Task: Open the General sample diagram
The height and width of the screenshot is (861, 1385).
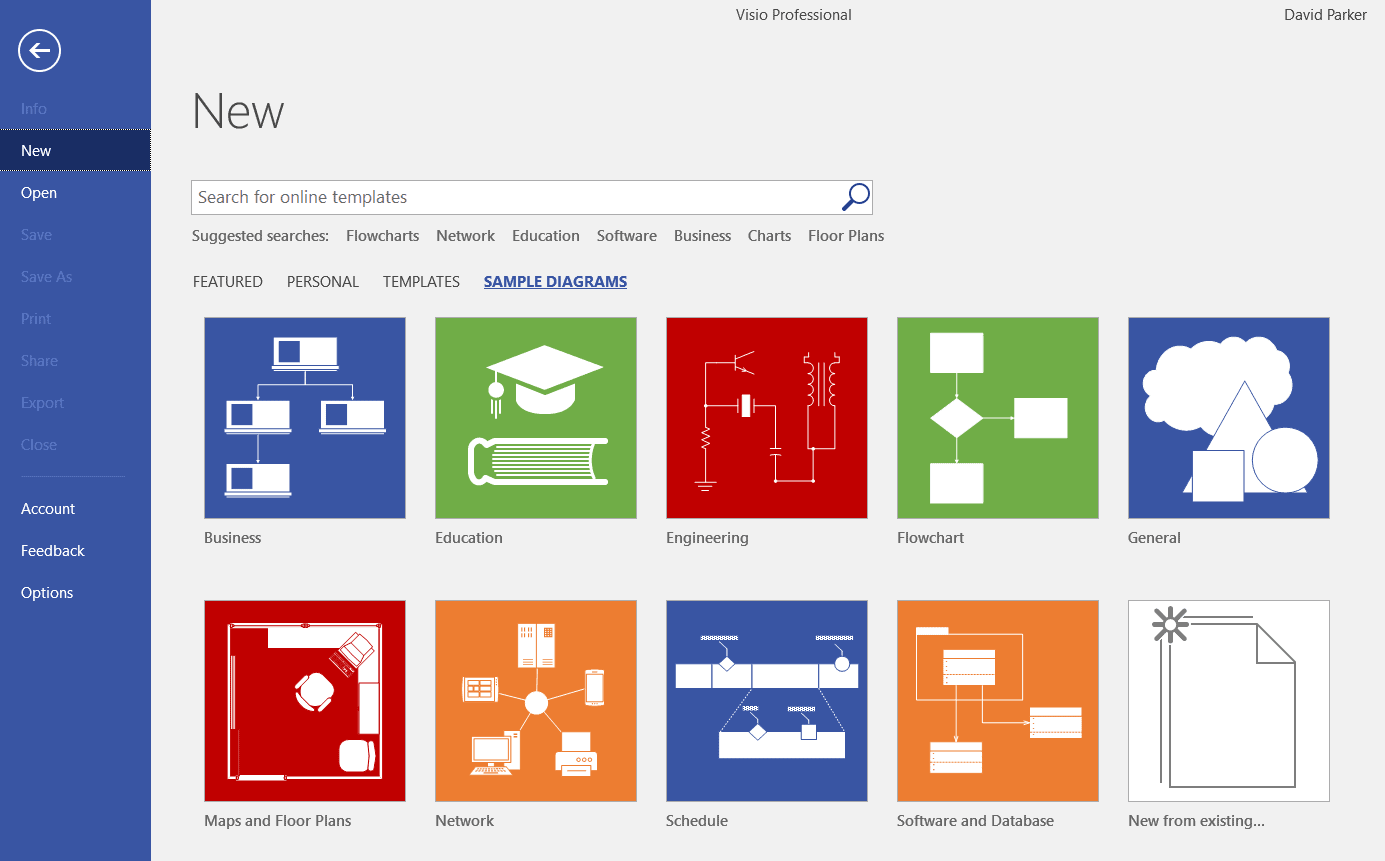Action: [1228, 417]
